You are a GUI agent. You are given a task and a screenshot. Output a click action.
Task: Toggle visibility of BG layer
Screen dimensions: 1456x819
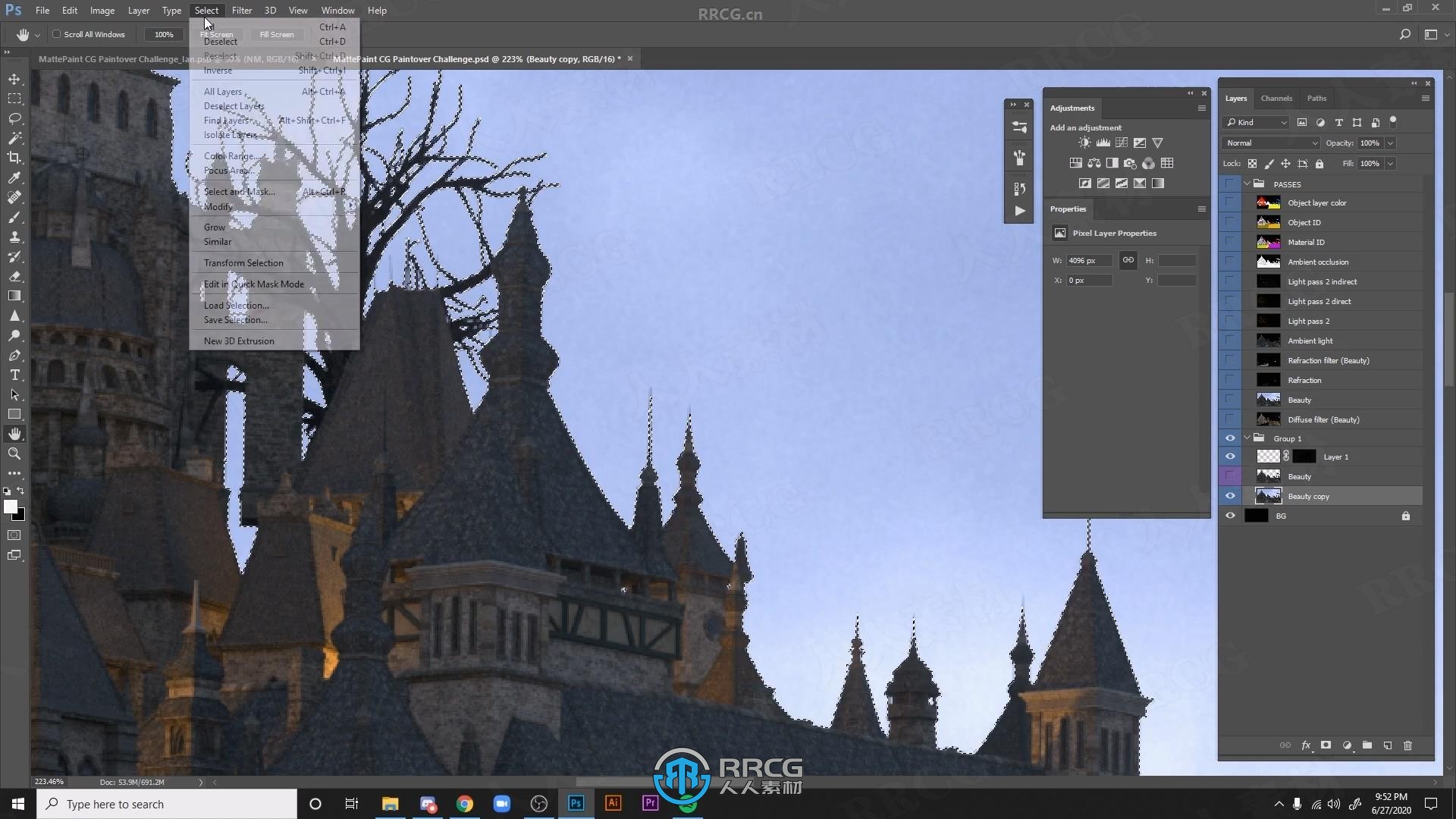coord(1230,515)
